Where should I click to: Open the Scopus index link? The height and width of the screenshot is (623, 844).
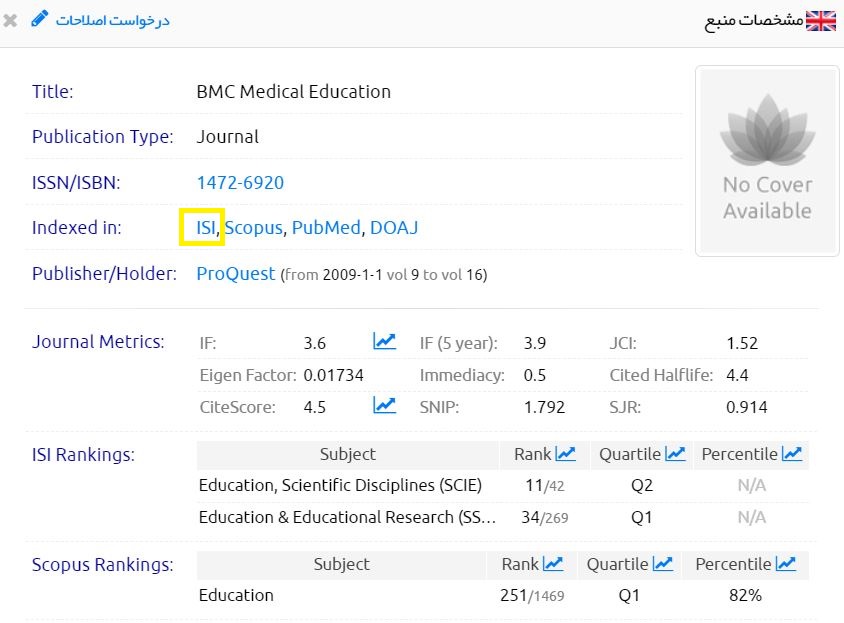[254, 228]
